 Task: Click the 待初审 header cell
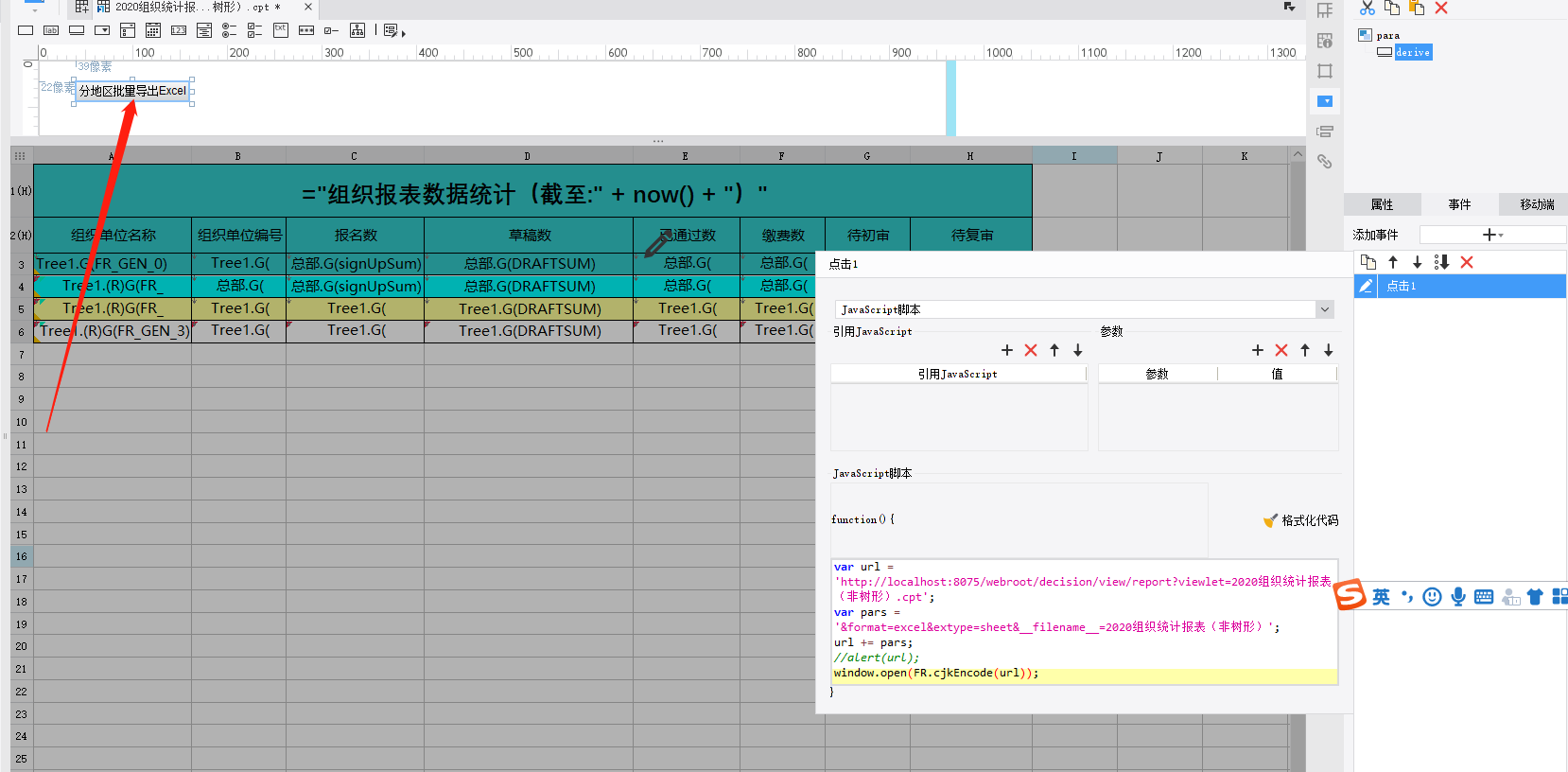point(868,235)
